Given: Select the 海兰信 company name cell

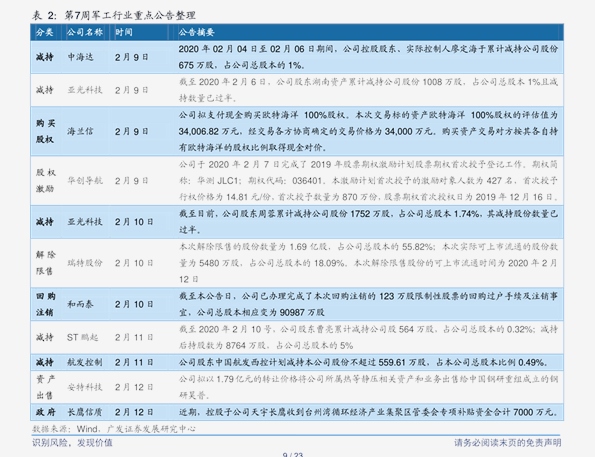Looking at the screenshot, I should [80, 131].
